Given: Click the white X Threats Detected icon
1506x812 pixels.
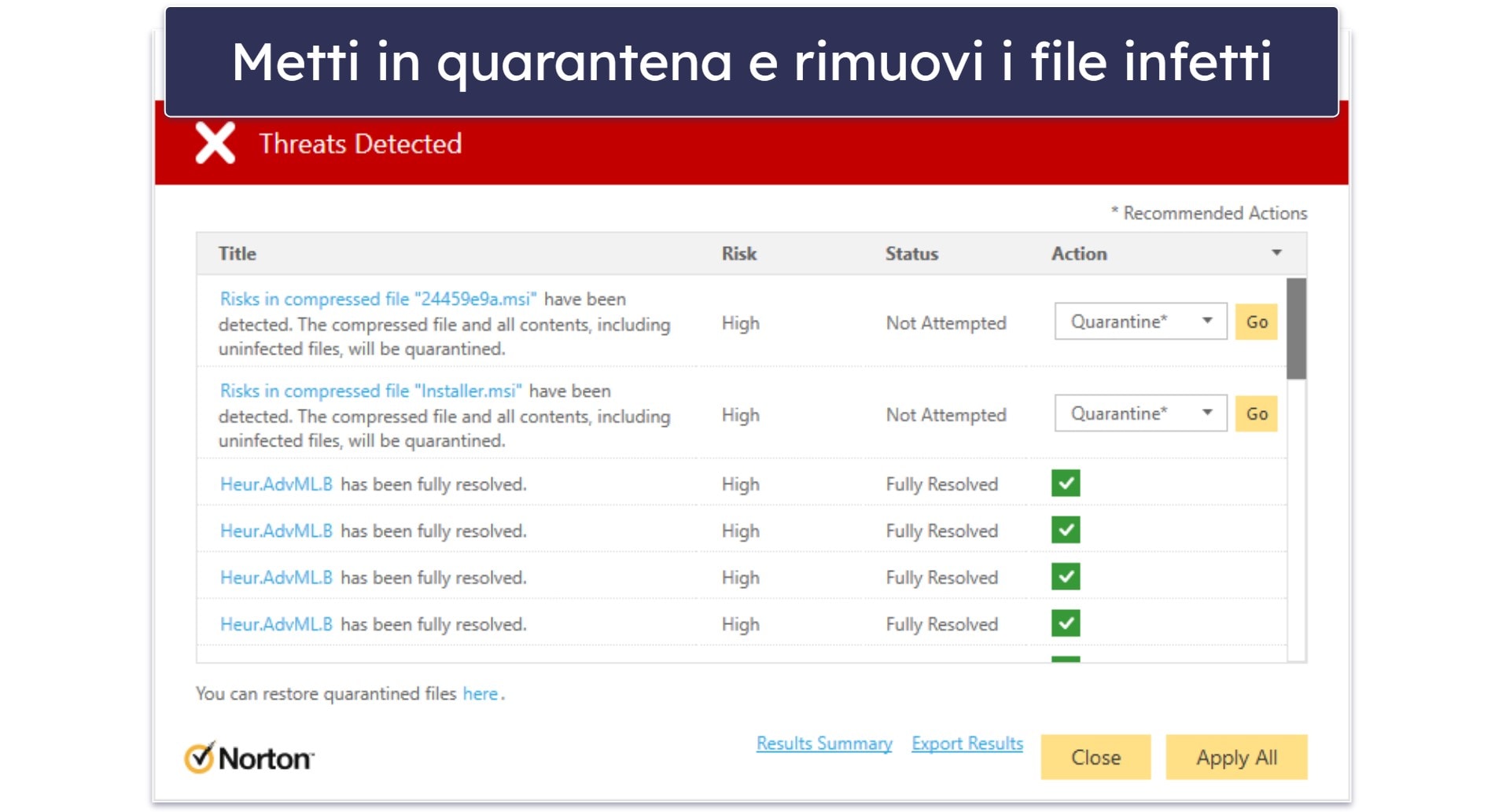Looking at the screenshot, I should coord(215,143).
